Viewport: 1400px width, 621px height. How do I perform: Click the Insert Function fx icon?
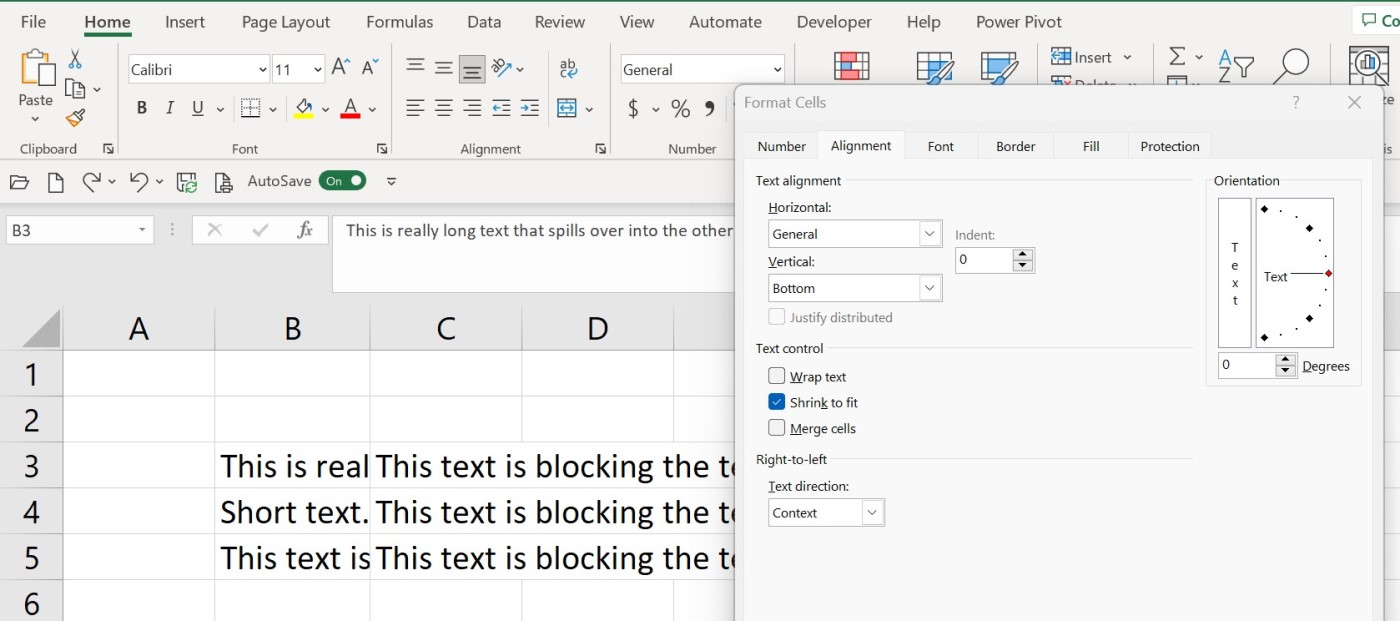[x=305, y=230]
